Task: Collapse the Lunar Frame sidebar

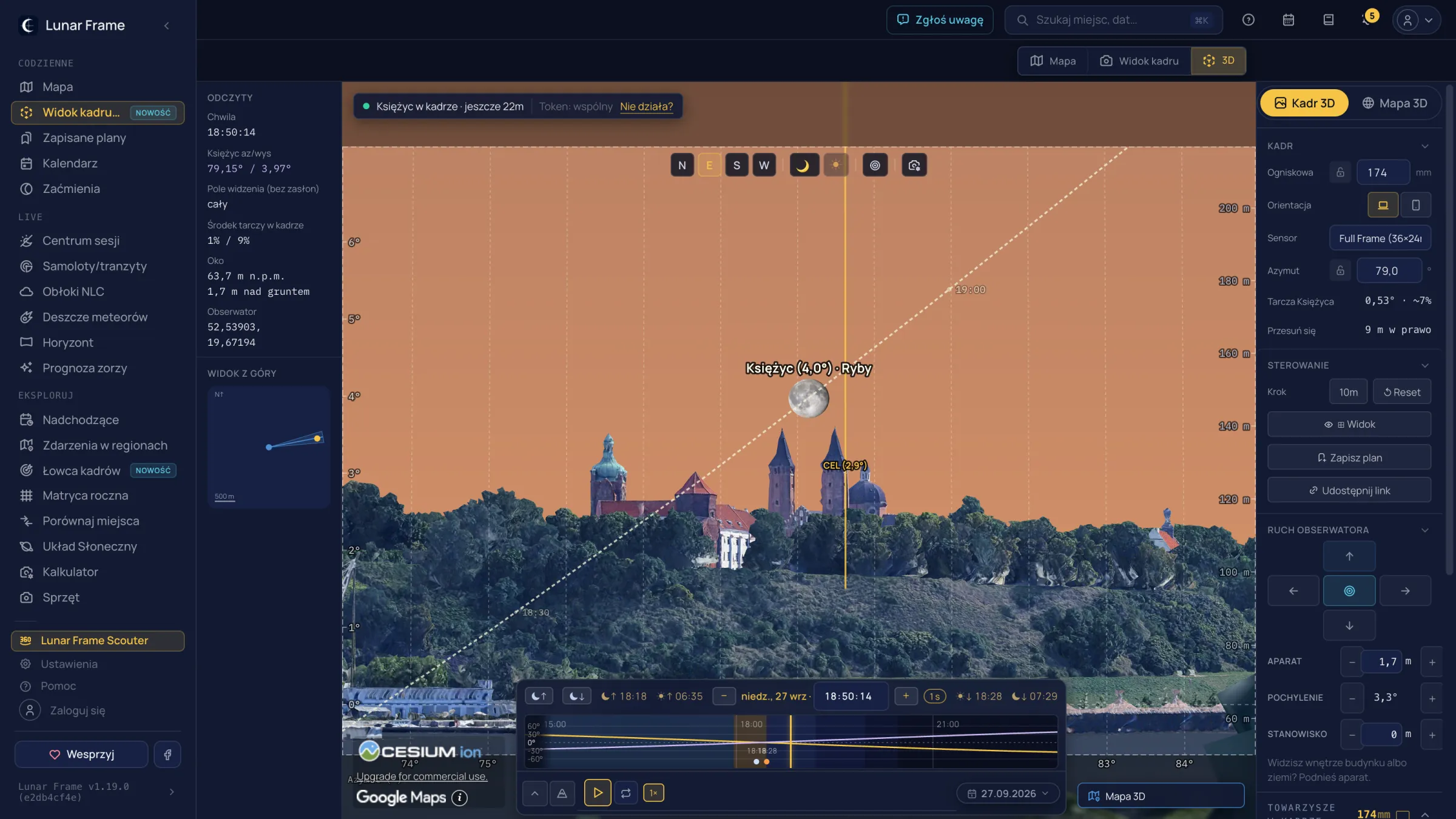Action: coord(166,25)
